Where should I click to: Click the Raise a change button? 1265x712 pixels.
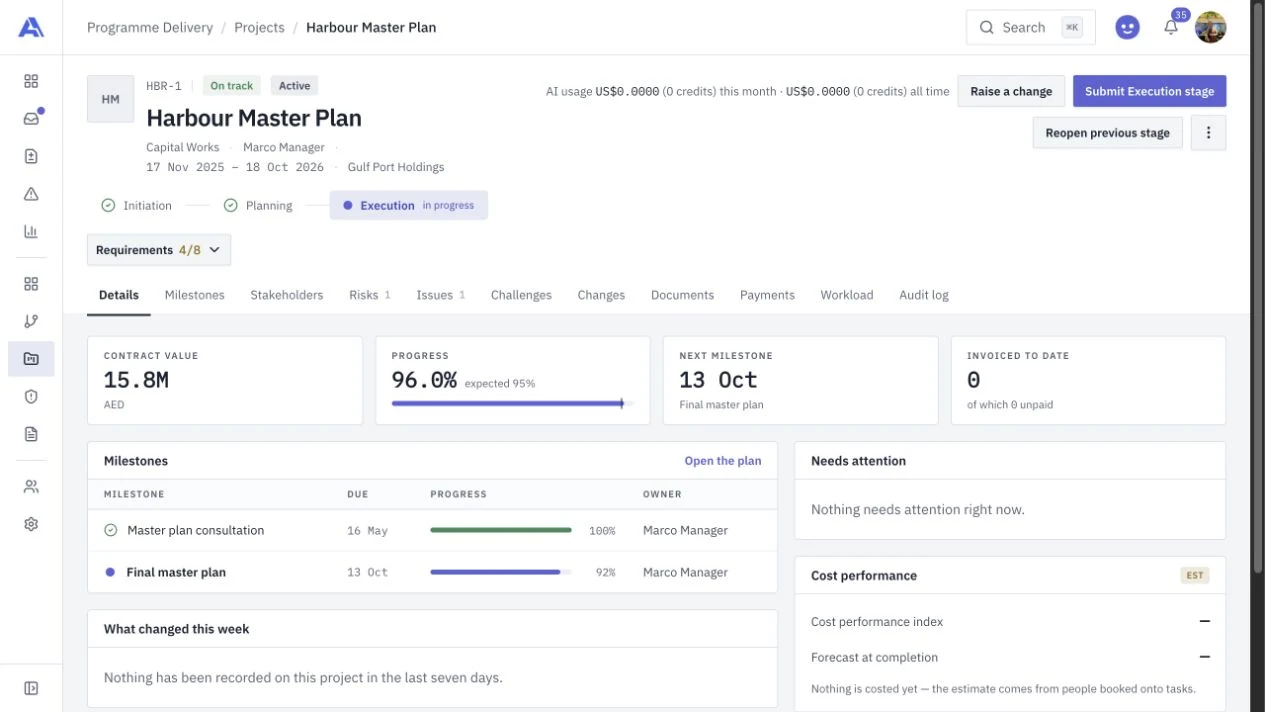1011,91
